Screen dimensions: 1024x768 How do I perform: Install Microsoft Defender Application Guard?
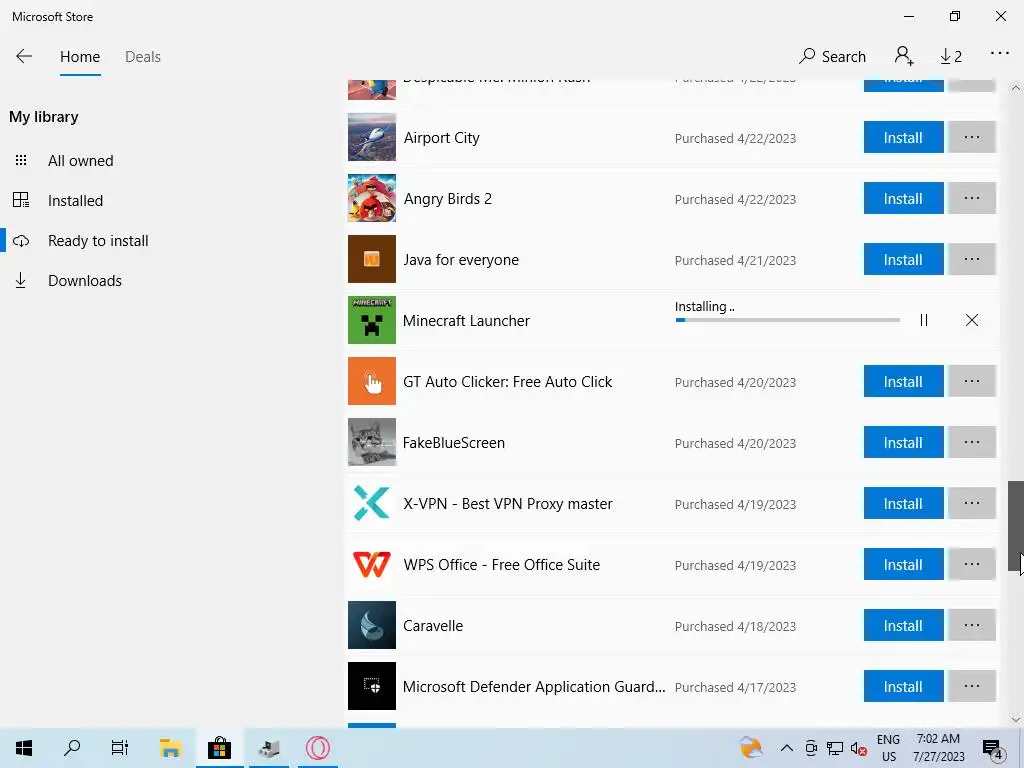[x=903, y=686]
